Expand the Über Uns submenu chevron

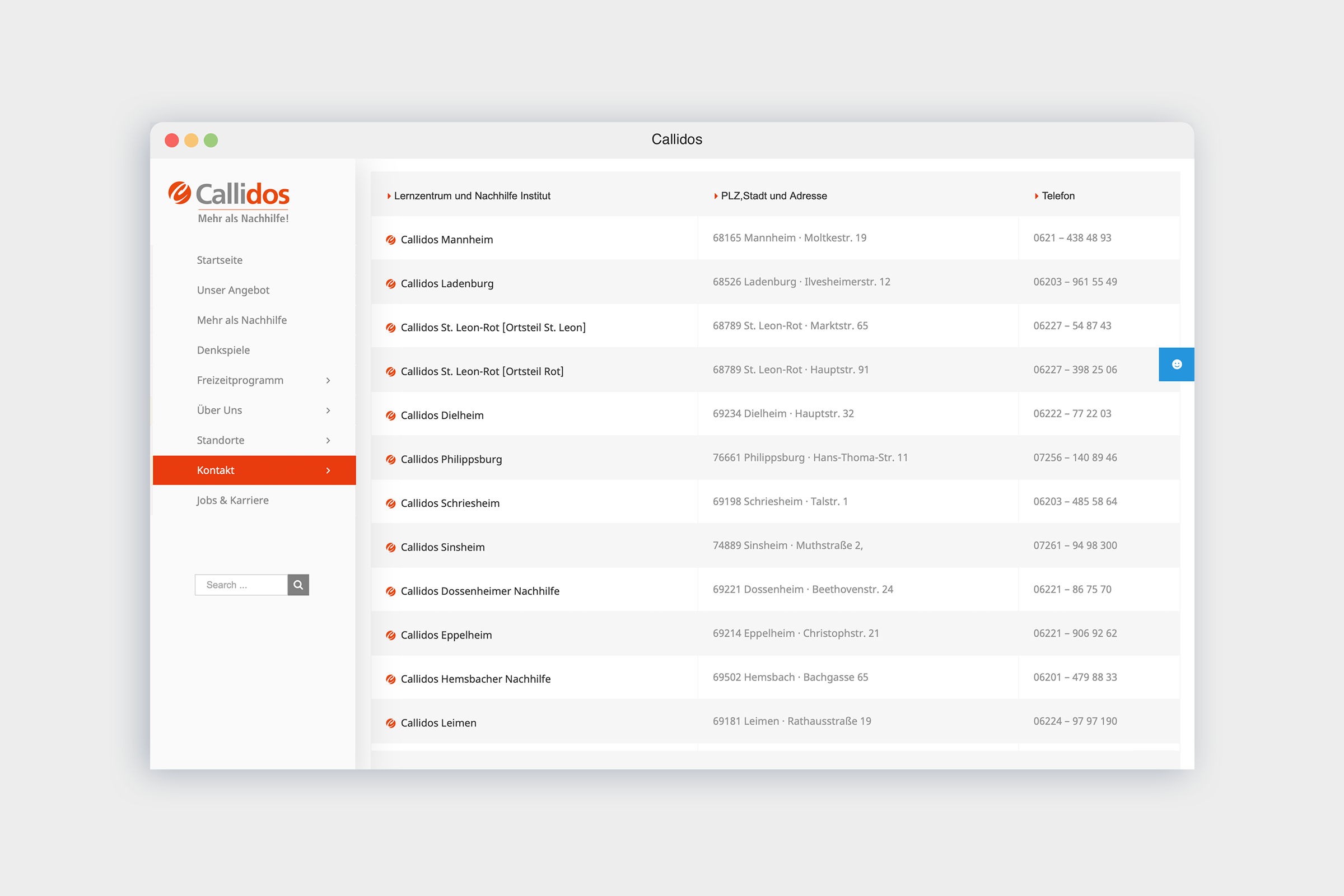[x=328, y=410]
